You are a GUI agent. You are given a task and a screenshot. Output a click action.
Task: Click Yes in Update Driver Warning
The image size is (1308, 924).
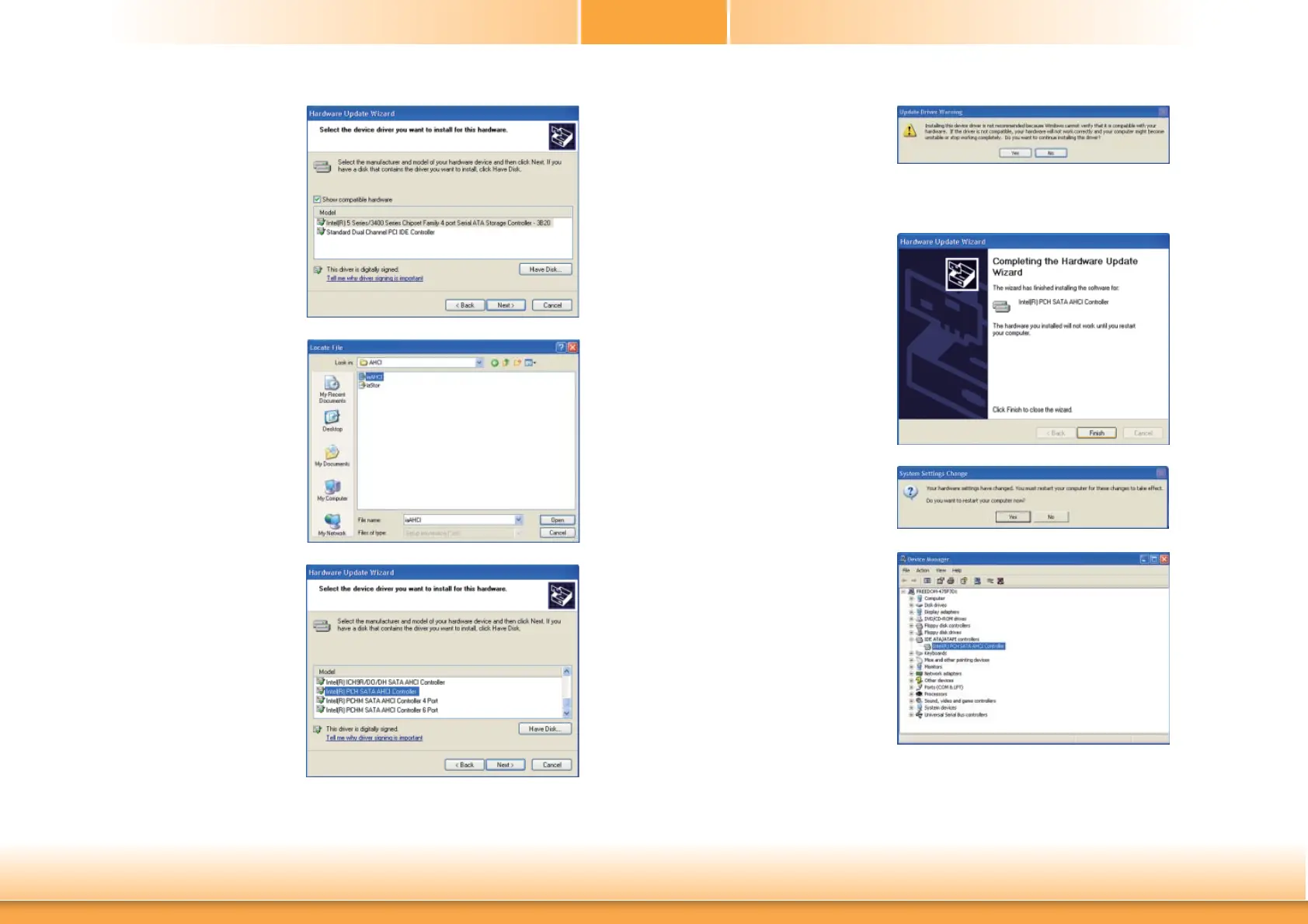(1015, 153)
